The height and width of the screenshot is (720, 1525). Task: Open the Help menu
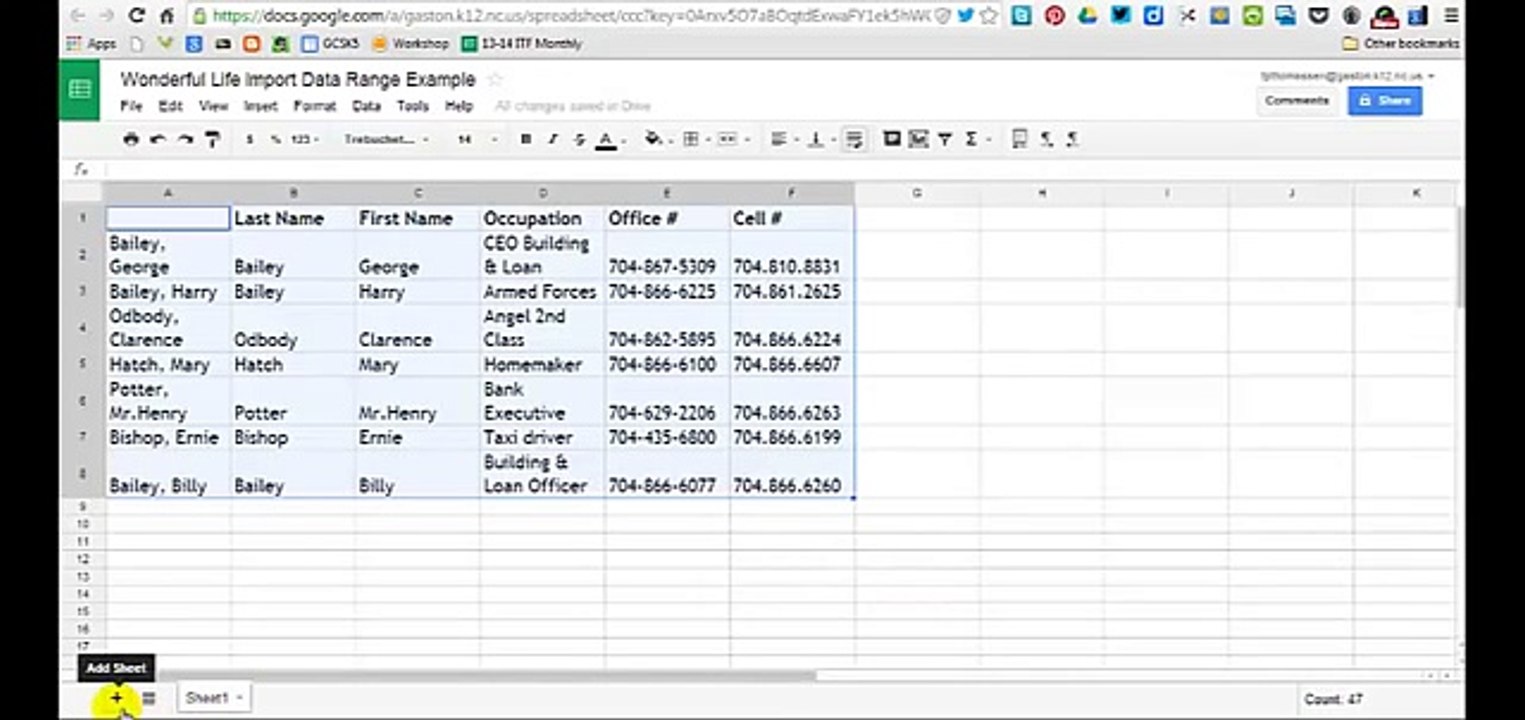pyautogui.click(x=459, y=106)
